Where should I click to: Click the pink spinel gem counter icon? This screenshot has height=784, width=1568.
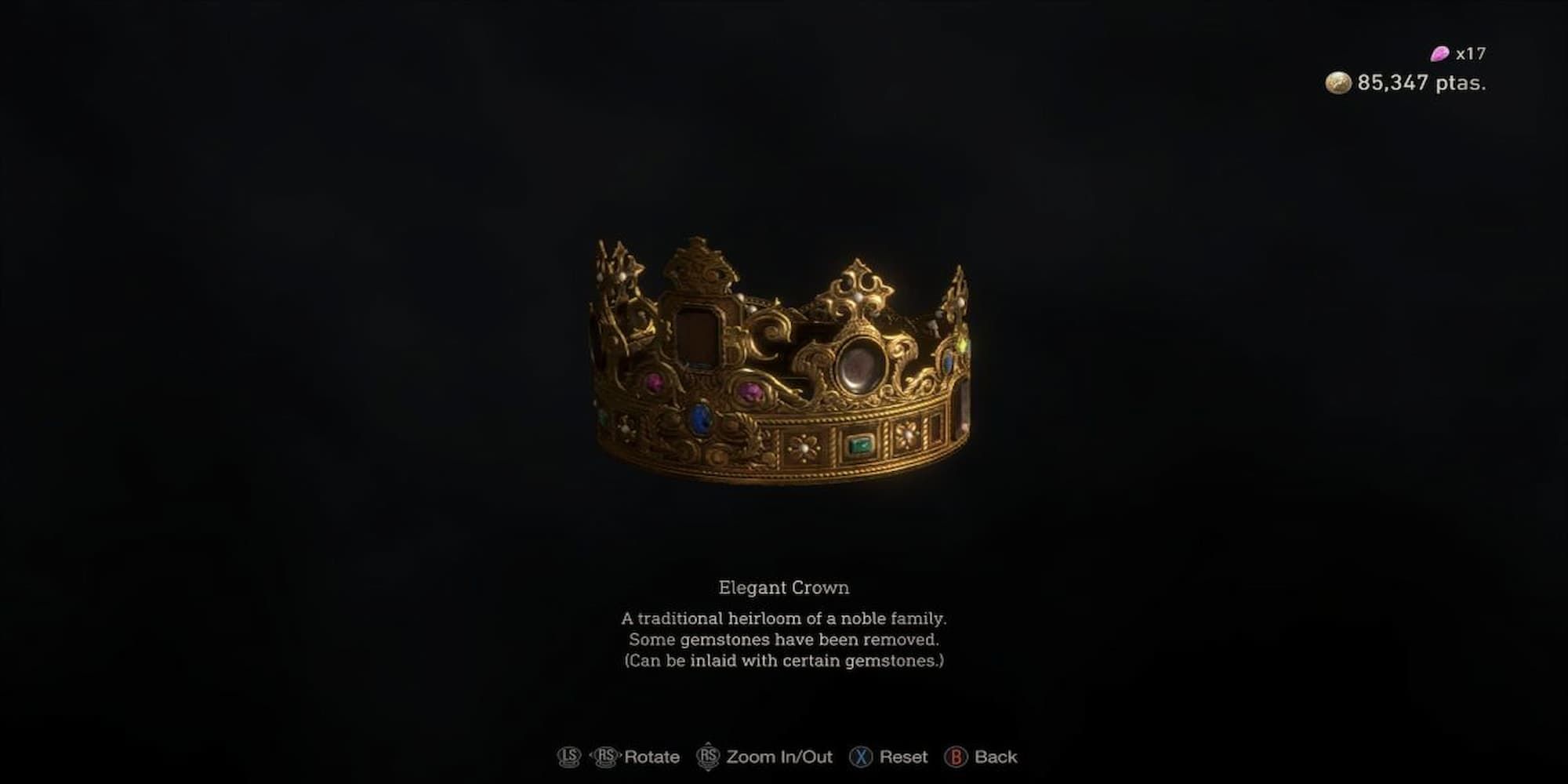point(1439,53)
